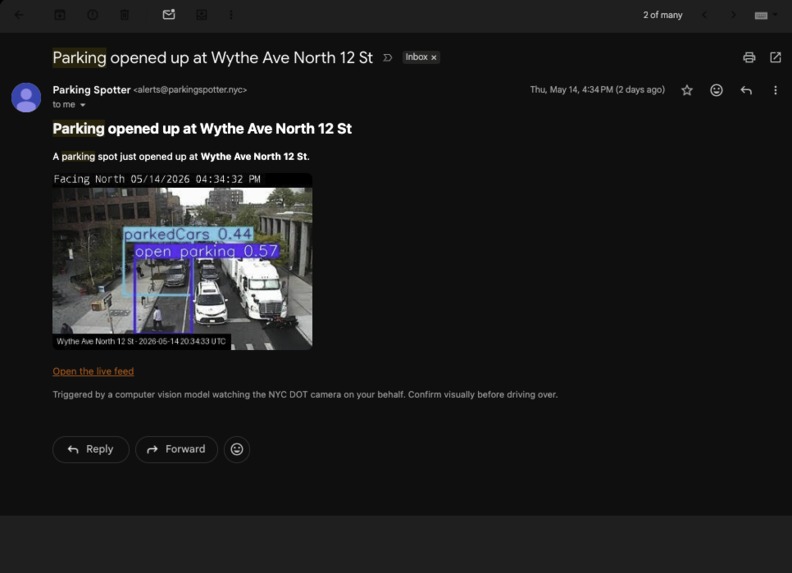Image resolution: width=792 pixels, height=573 pixels.
Task: Remove the Inbox label with x
Action: (434, 58)
